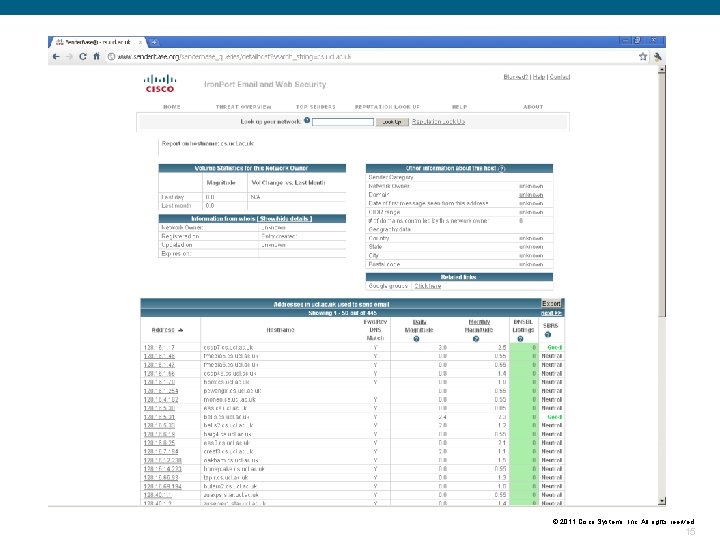Open the Help navigation item

(459, 107)
